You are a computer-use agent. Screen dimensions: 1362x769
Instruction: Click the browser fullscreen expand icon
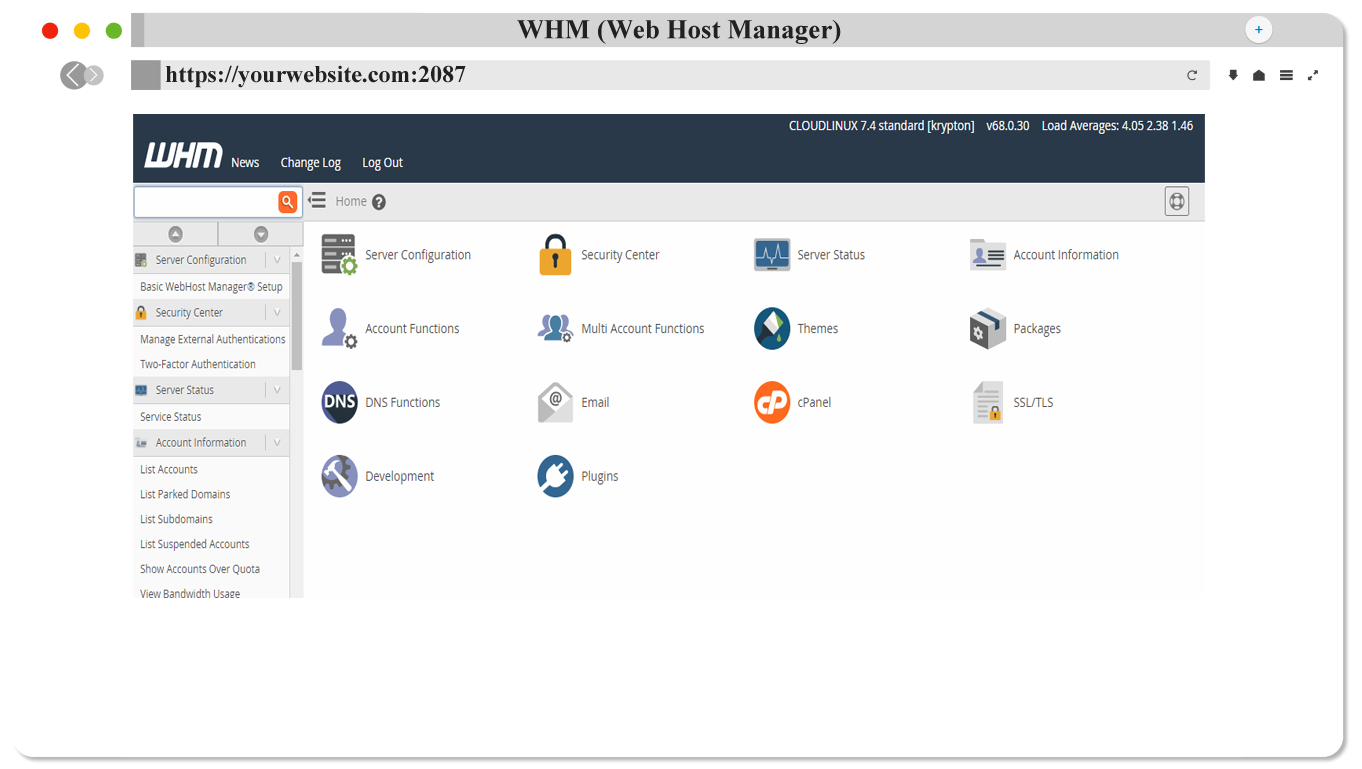tap(1313, 75)
